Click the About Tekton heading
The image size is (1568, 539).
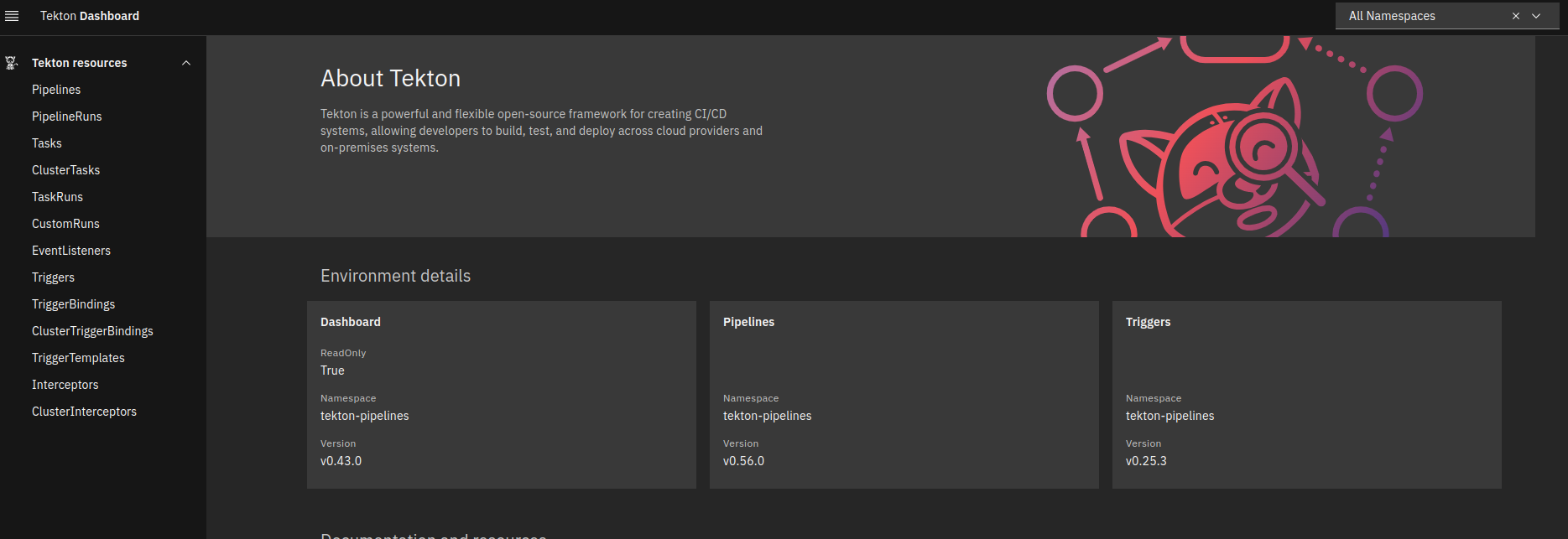(390, 79)
